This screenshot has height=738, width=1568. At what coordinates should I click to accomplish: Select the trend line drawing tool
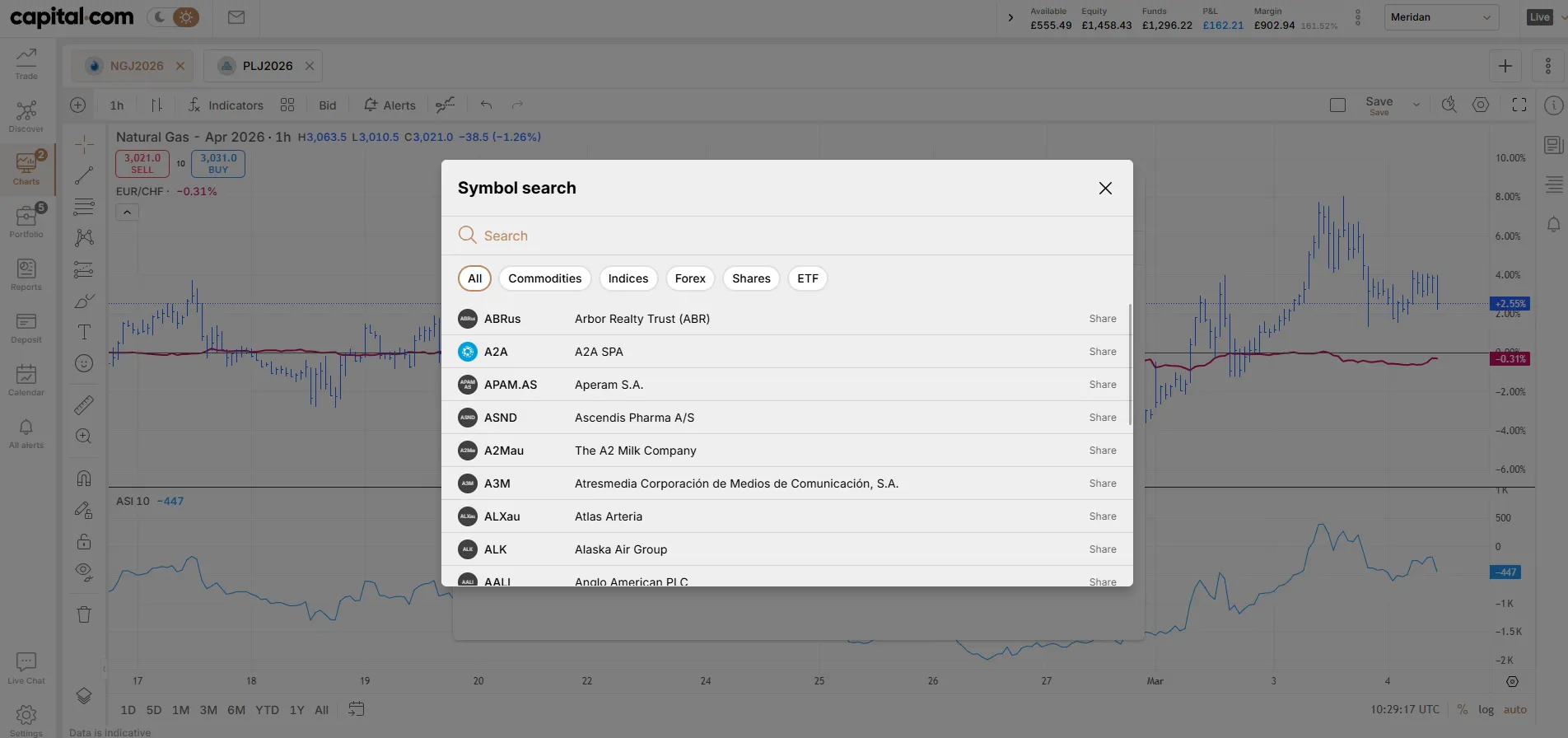[x=84, y=175]
